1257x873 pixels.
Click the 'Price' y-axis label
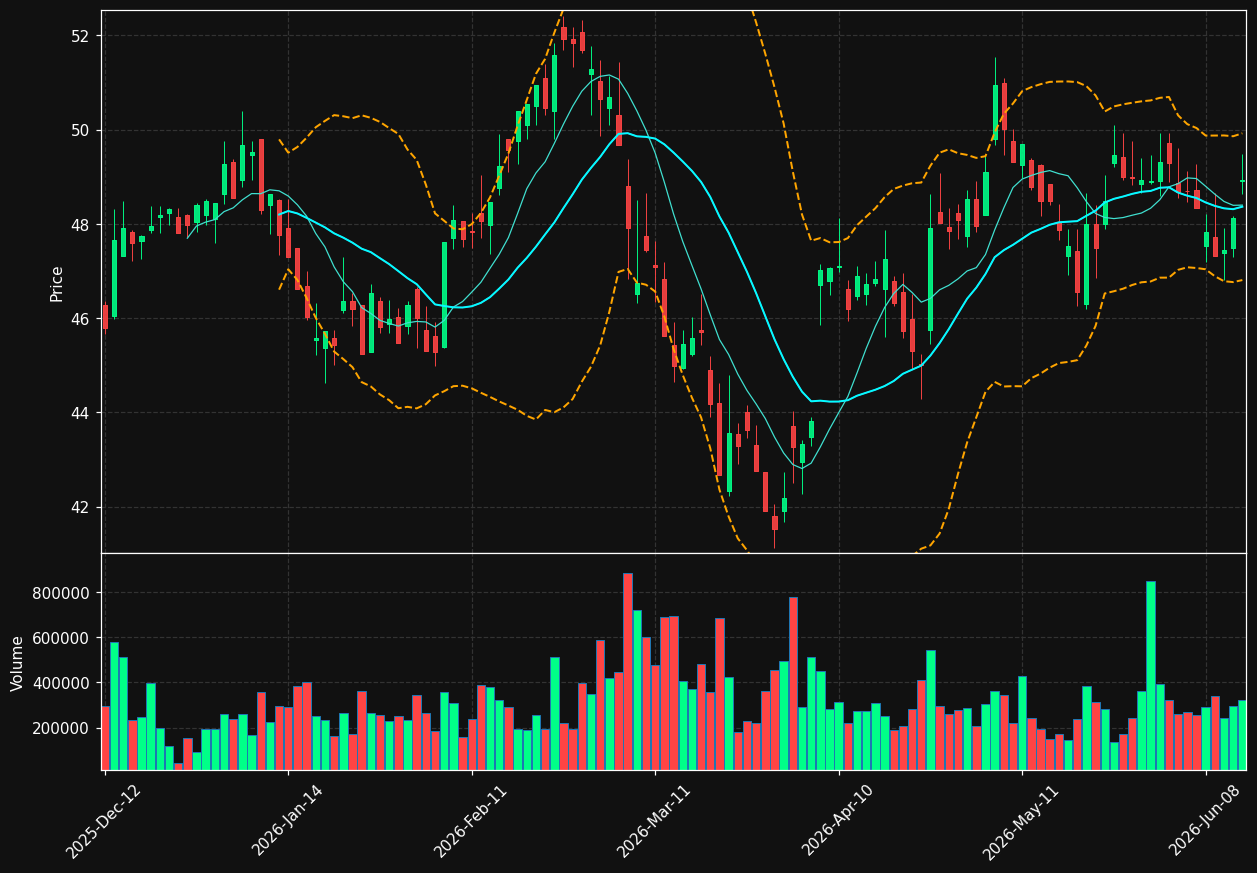[57, 283]
